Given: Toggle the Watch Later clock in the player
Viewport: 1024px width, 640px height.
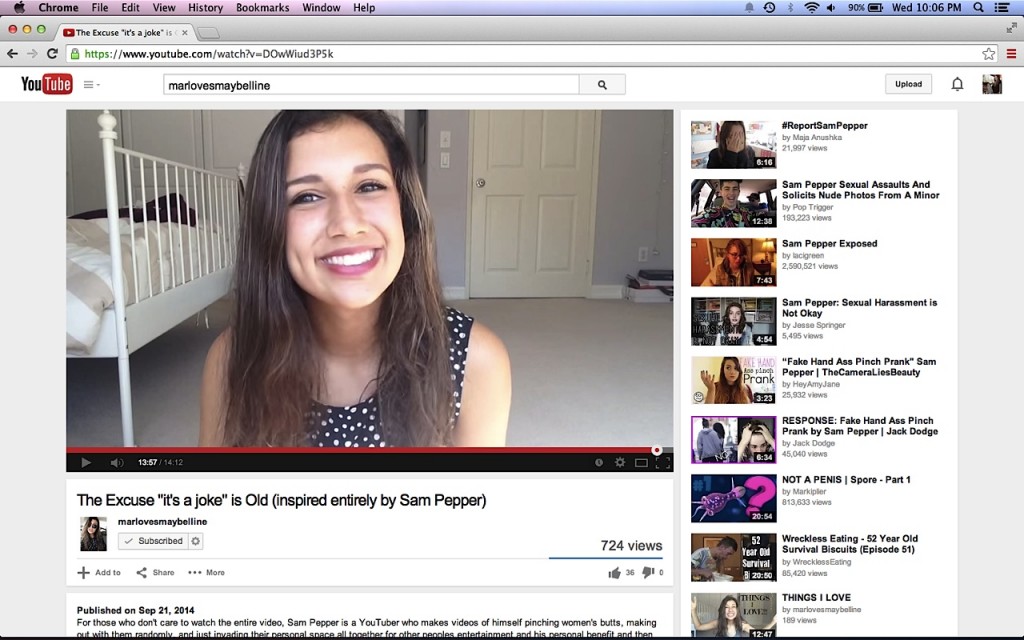Looking at the screenshot, I should [x=599, y=462].
